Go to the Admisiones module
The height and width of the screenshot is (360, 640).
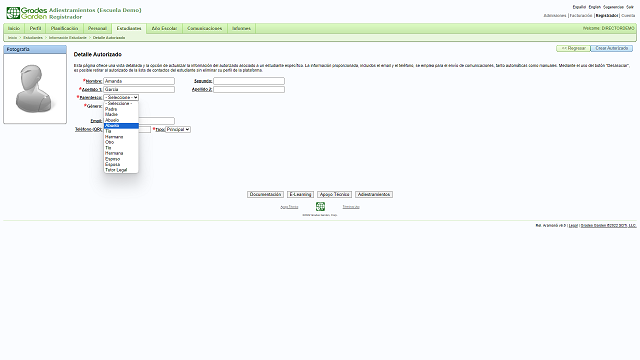(555, 16)
